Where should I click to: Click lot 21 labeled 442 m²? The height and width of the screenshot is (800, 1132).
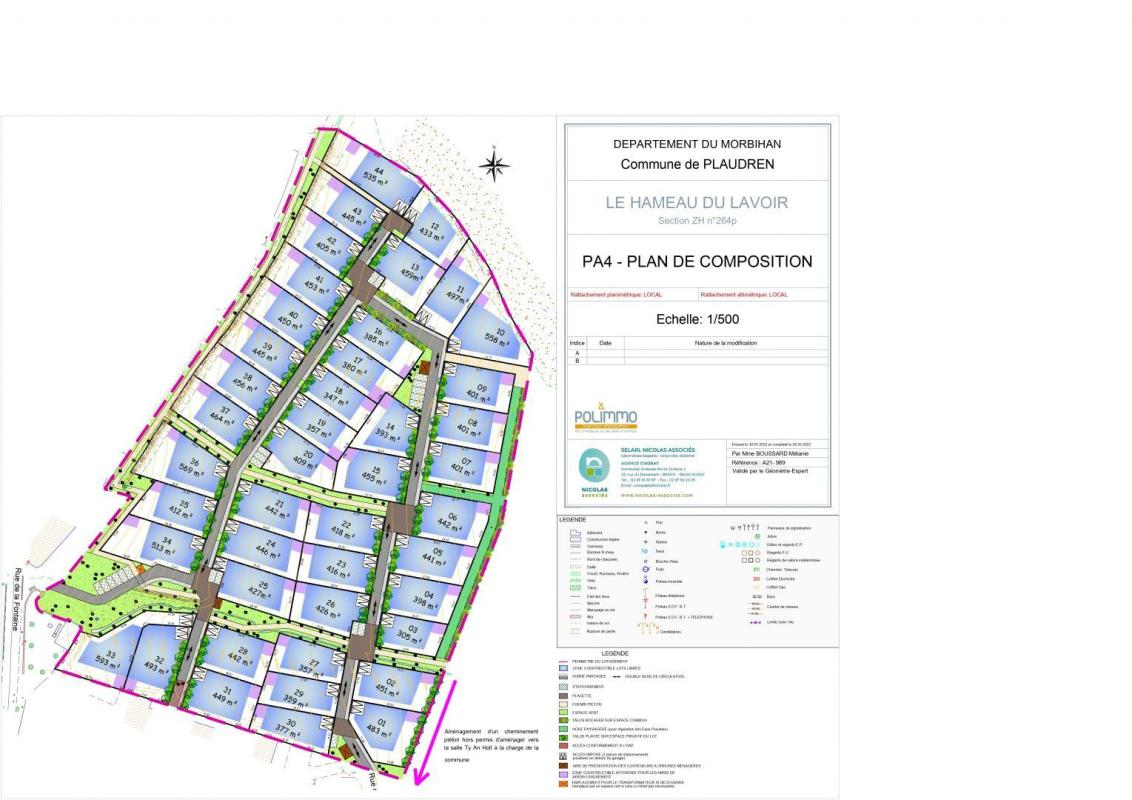point(277,508)
